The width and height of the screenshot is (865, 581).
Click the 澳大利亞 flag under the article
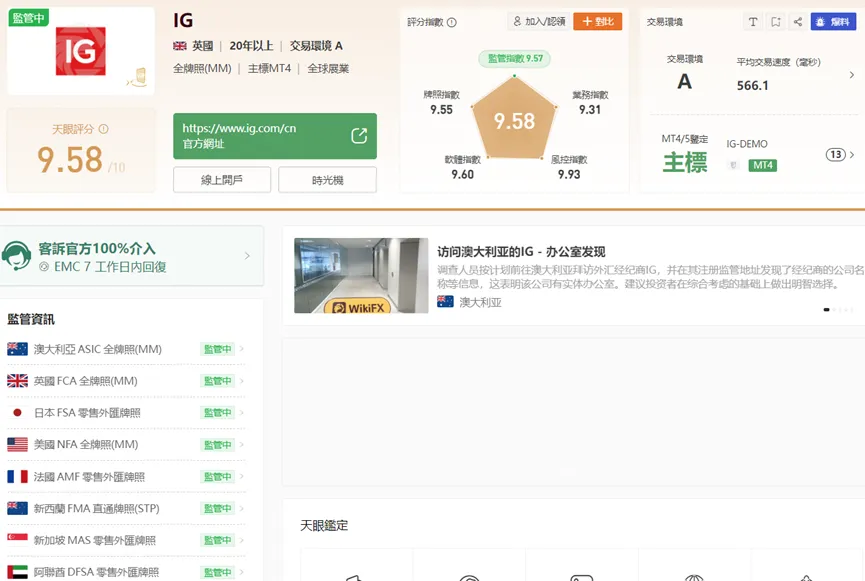tap(445, 302)
